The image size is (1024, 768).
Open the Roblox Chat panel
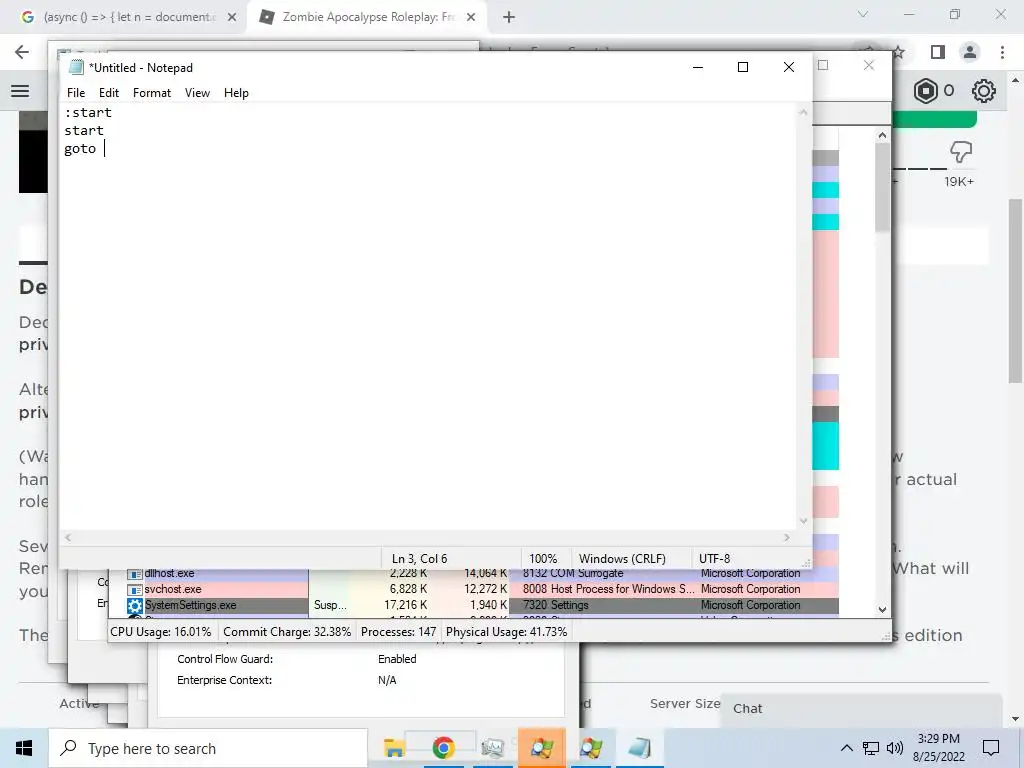coord(861,709)
